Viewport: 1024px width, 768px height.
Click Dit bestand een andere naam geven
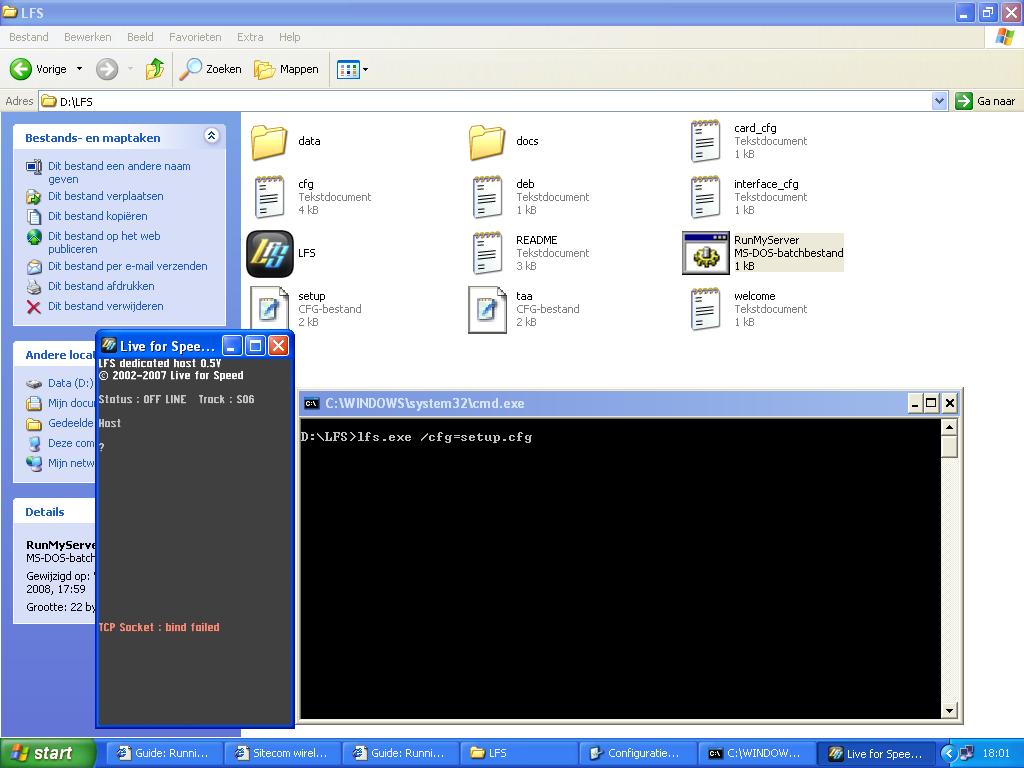119,172
